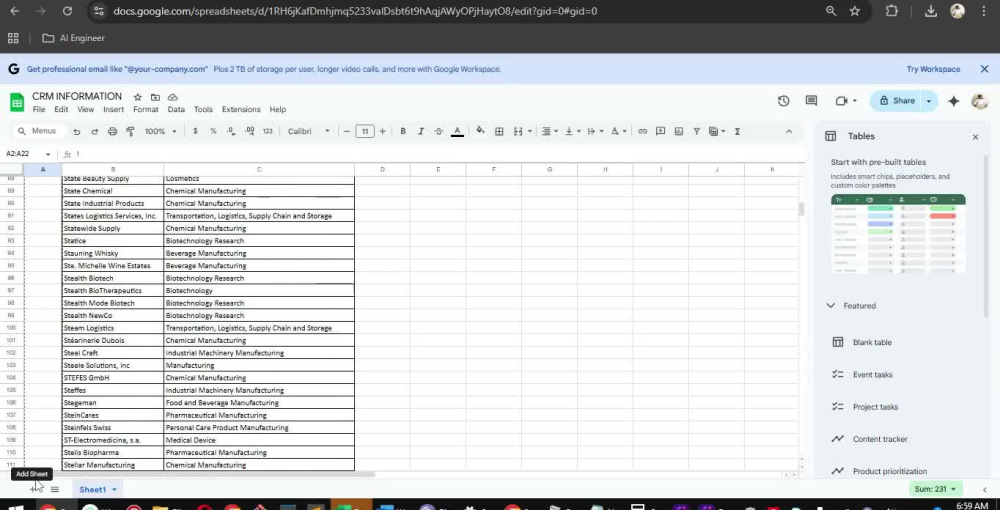This screenshot has width=1000, height=510.
Task: Choose fill color bucket
Action: pos(480,131)
